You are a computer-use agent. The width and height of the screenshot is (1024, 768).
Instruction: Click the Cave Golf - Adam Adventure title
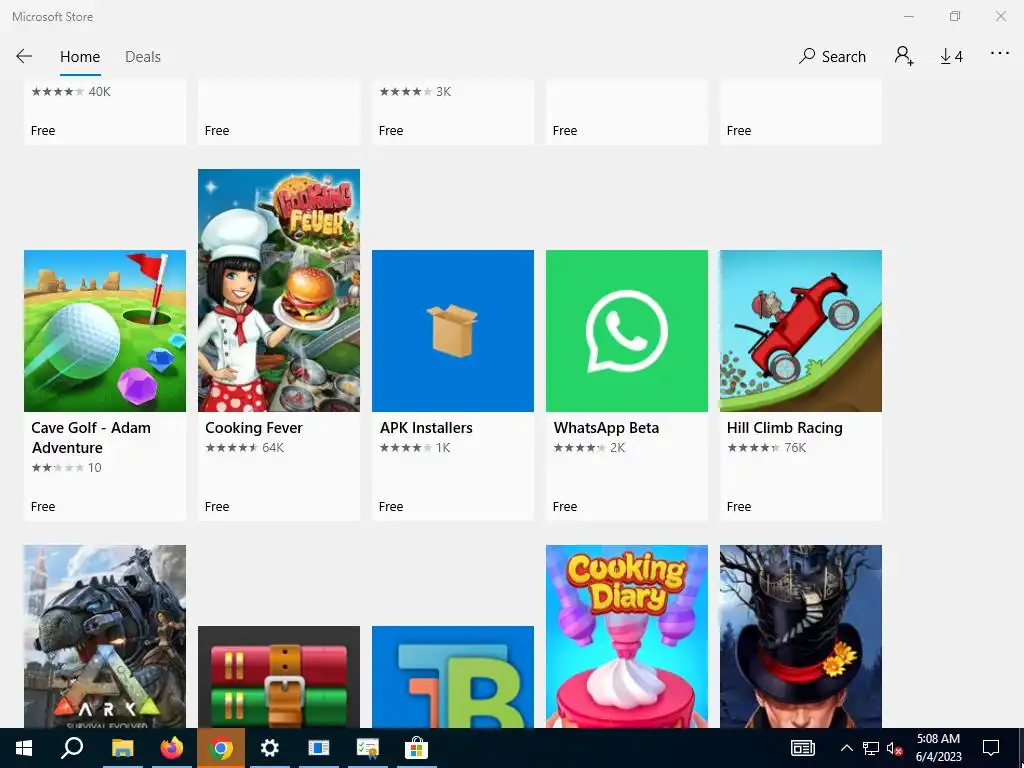point(91,438)
